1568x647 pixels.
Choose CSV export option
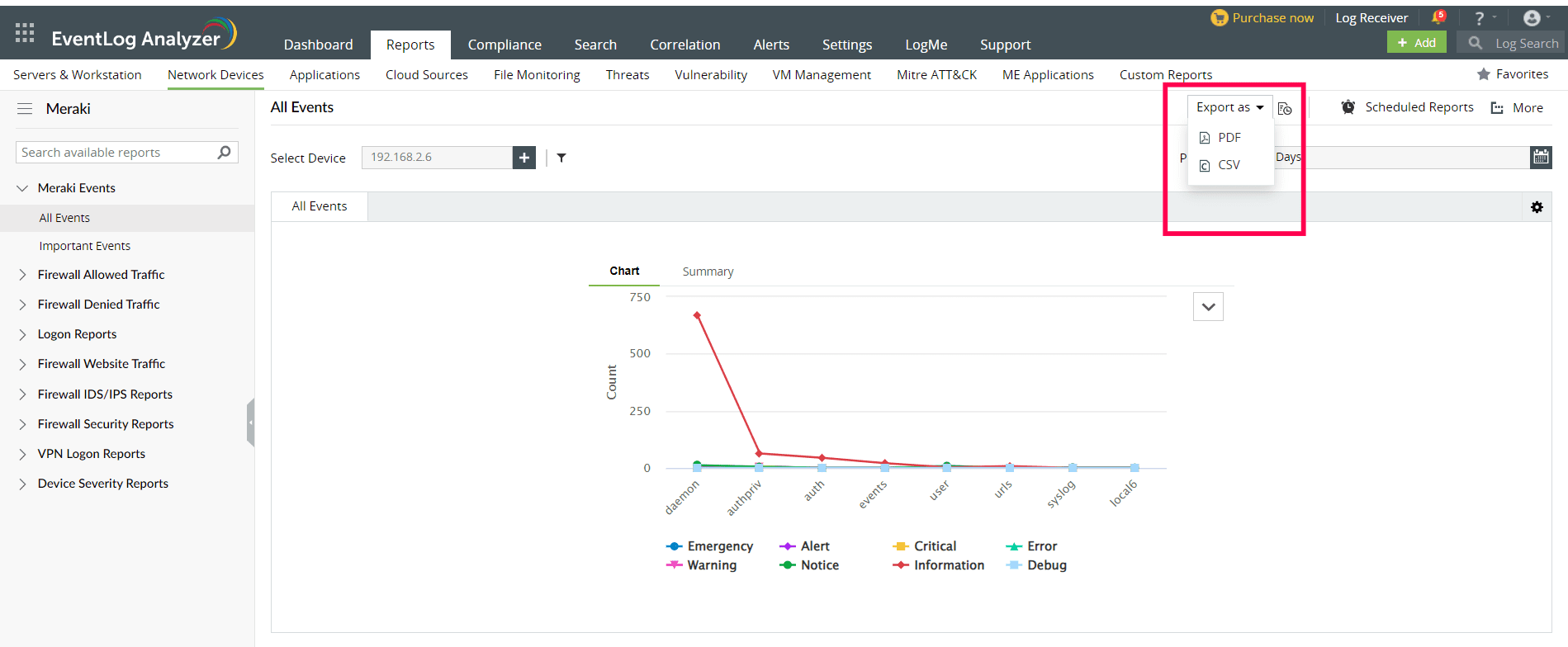[x=1230, y=165]
